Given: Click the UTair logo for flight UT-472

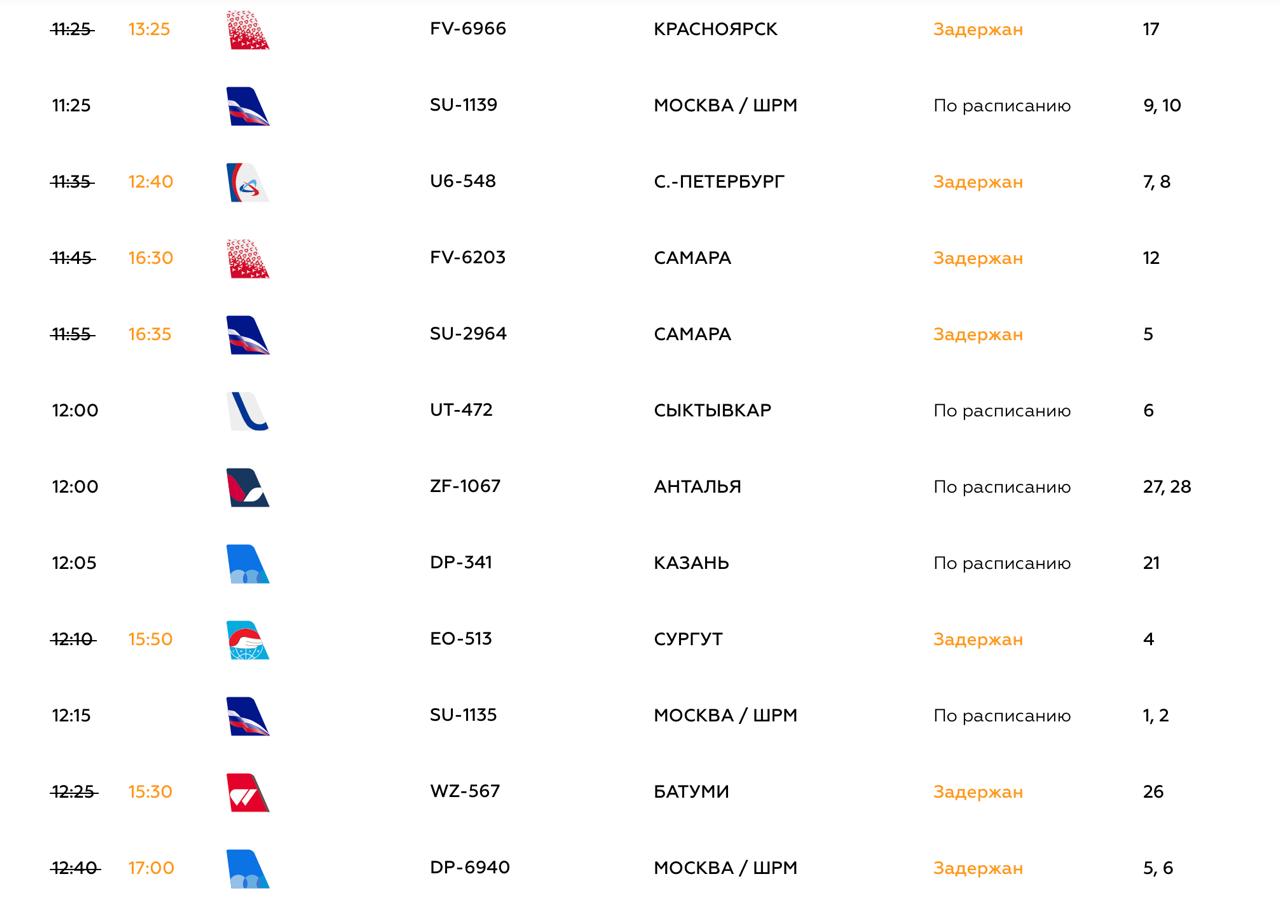Looking at the screenshot, I should 248,411.
